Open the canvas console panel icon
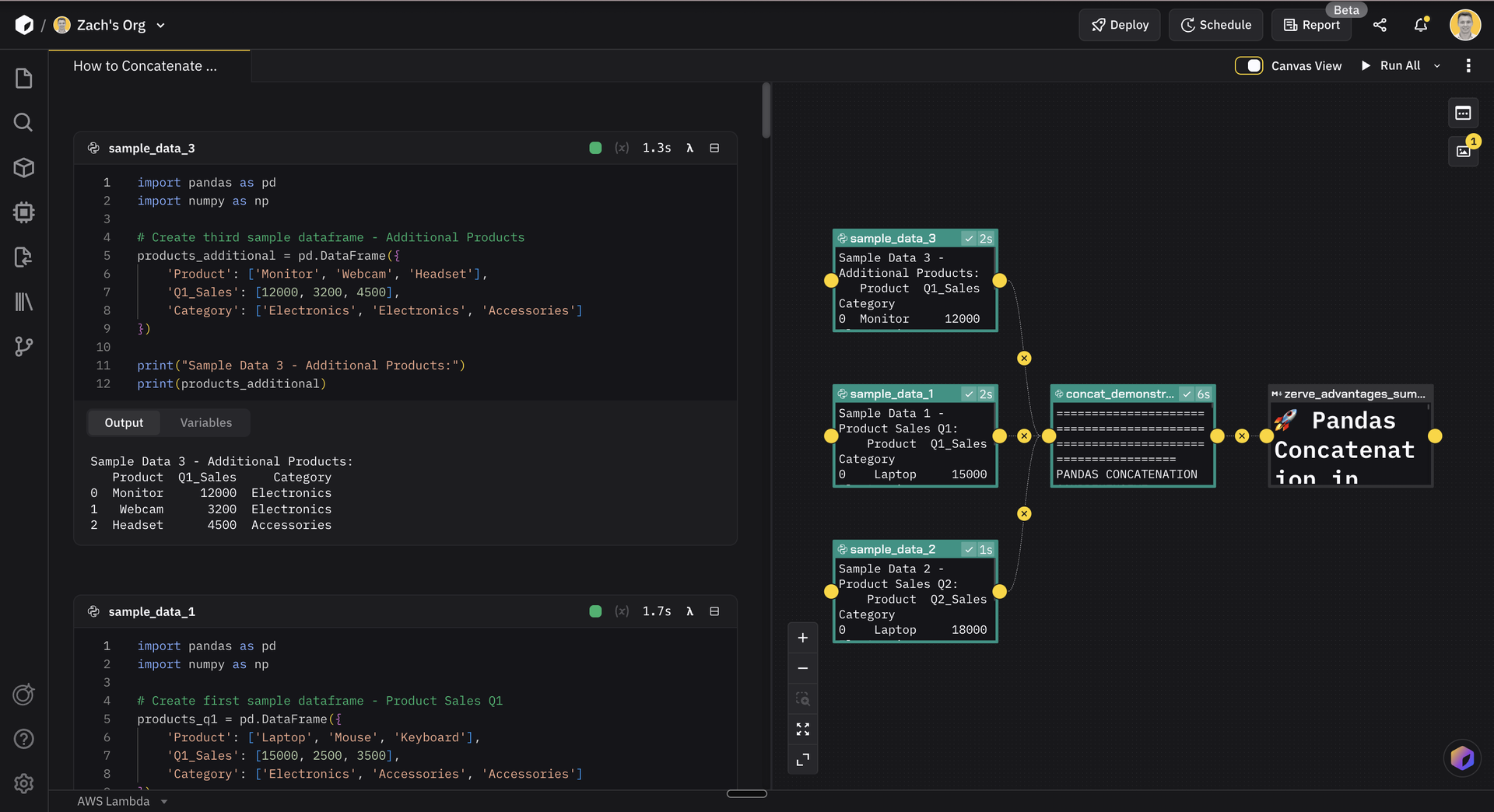This screenshot has width=1494, height=812. (1463, 114)
